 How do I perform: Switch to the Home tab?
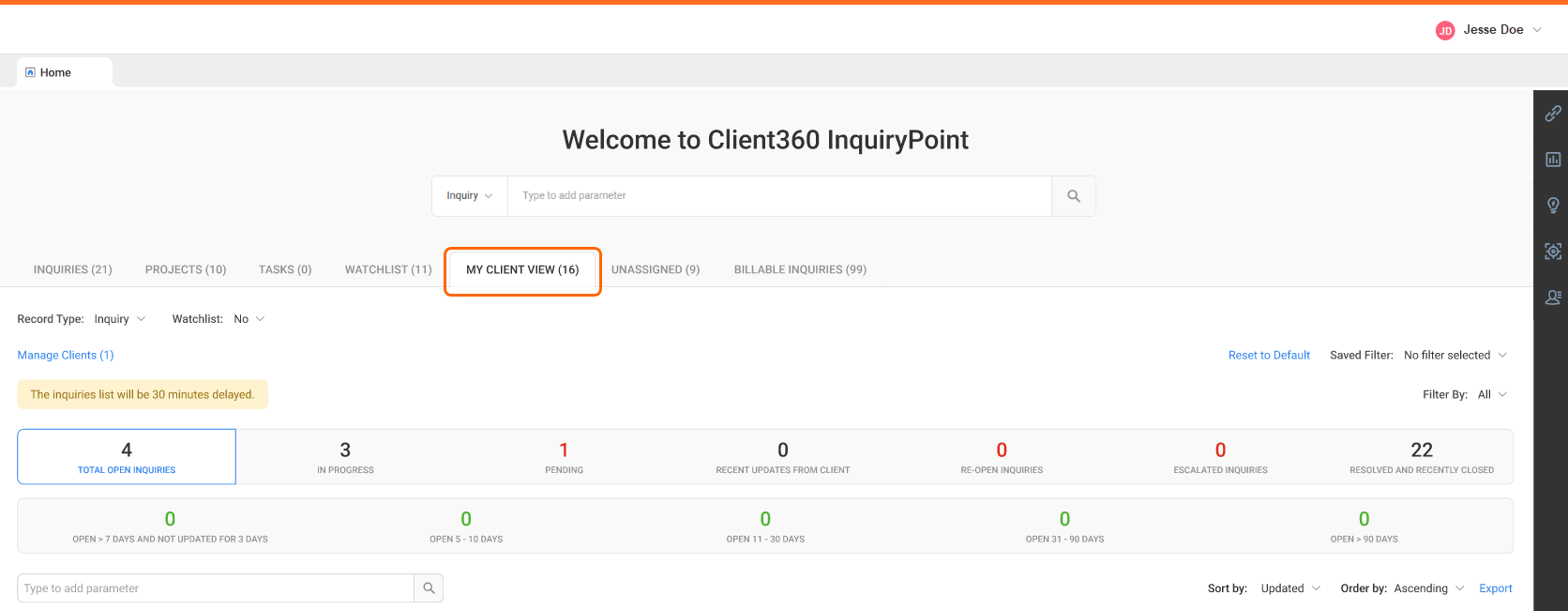65,72
